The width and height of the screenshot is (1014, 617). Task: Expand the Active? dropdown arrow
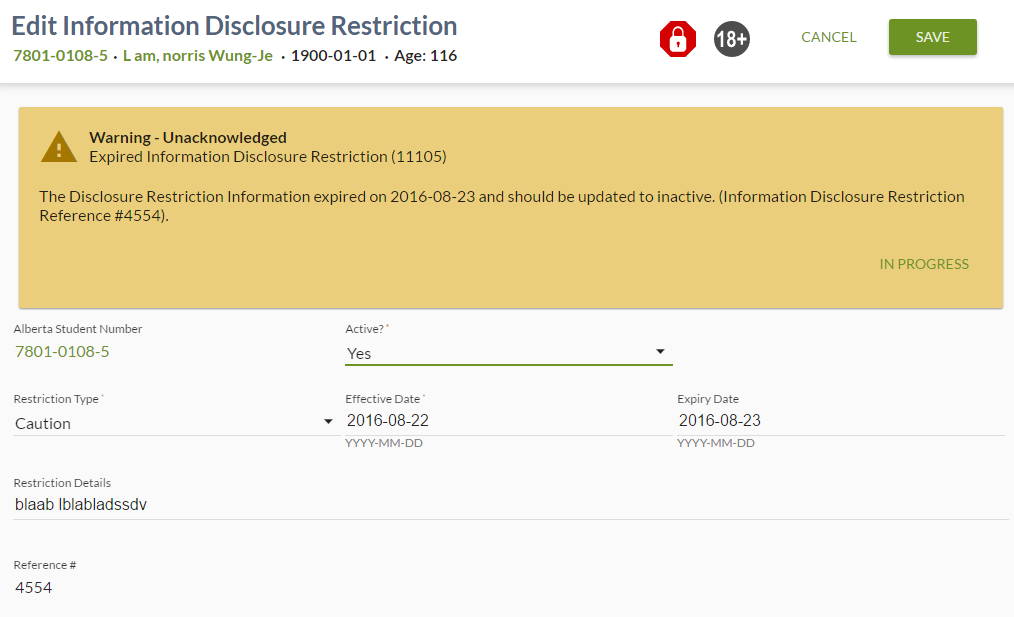pyautogui.click(x=660, y=352)
